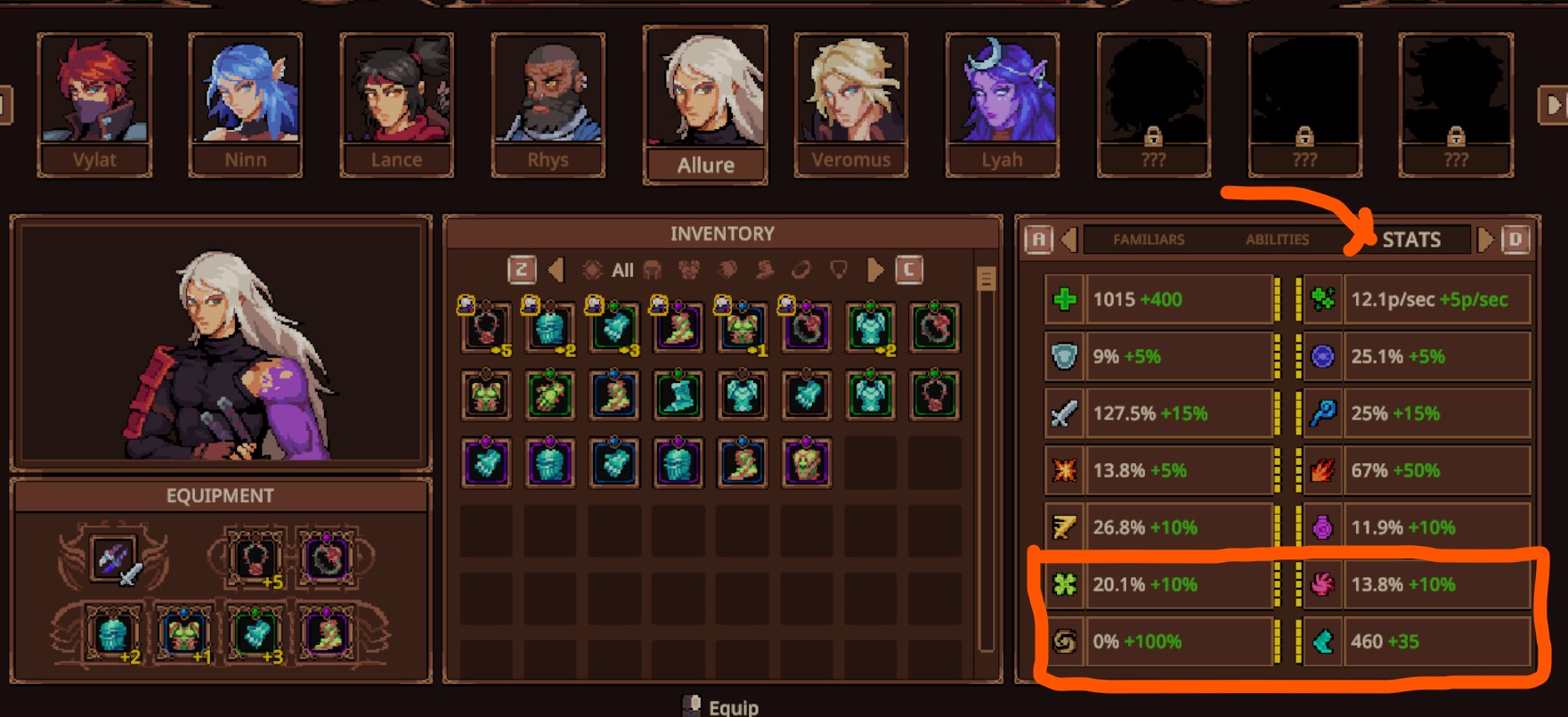Click the inventory scrollbar handle
1568x717 pixels.
(986, 279)
